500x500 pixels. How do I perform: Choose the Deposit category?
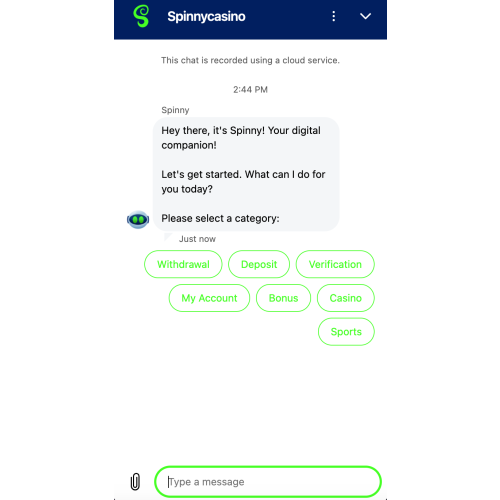(x=259, y=264)
